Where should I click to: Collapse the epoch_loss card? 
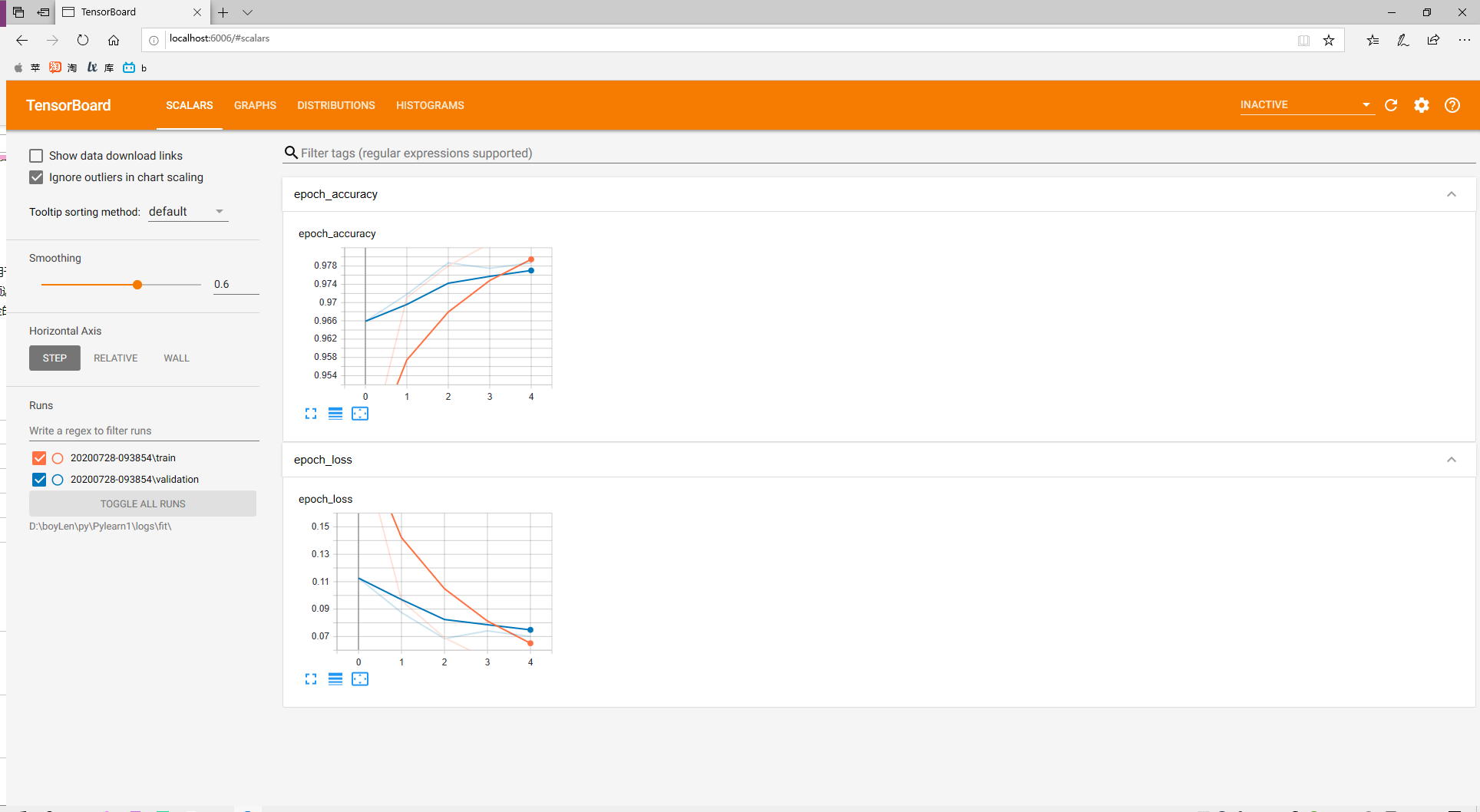point(1451,459)
